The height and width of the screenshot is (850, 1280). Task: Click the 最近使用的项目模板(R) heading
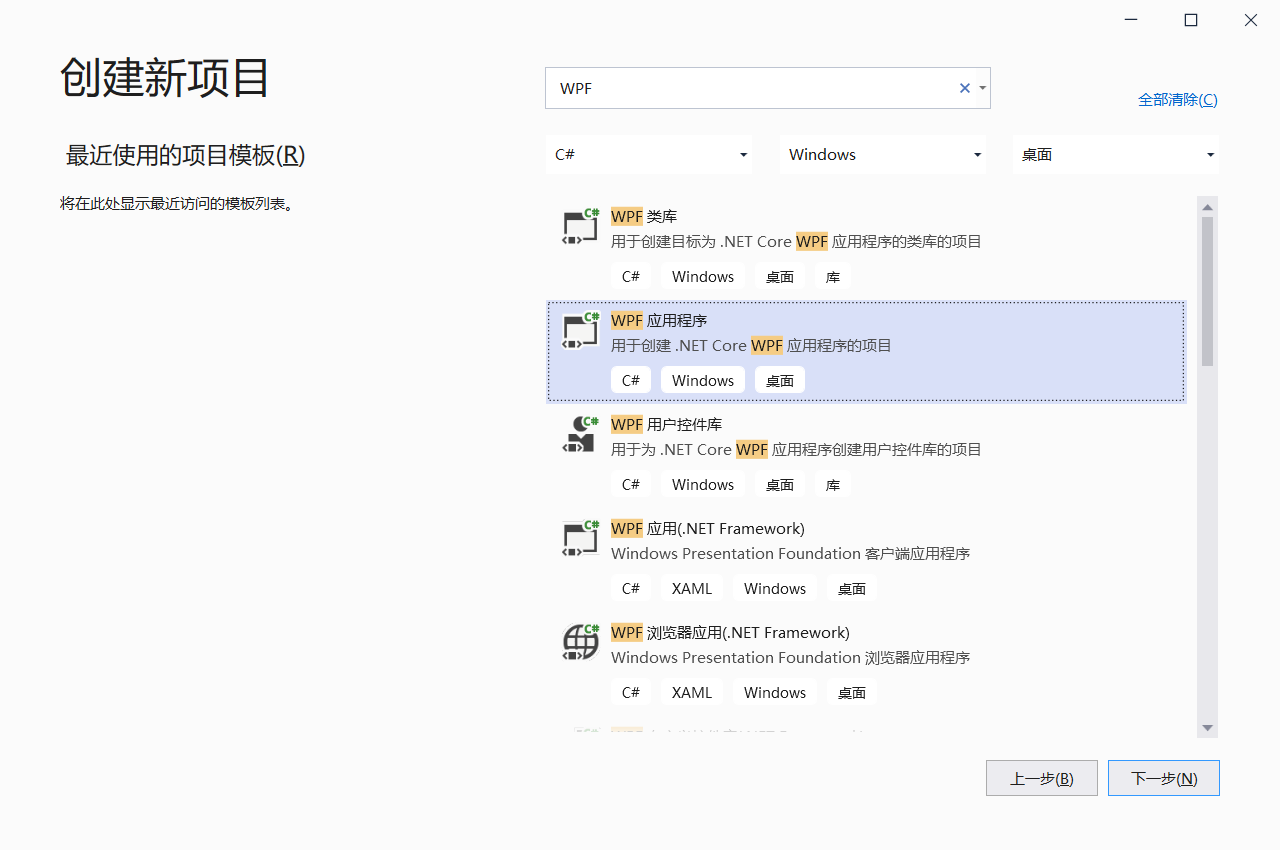[185, 156]
